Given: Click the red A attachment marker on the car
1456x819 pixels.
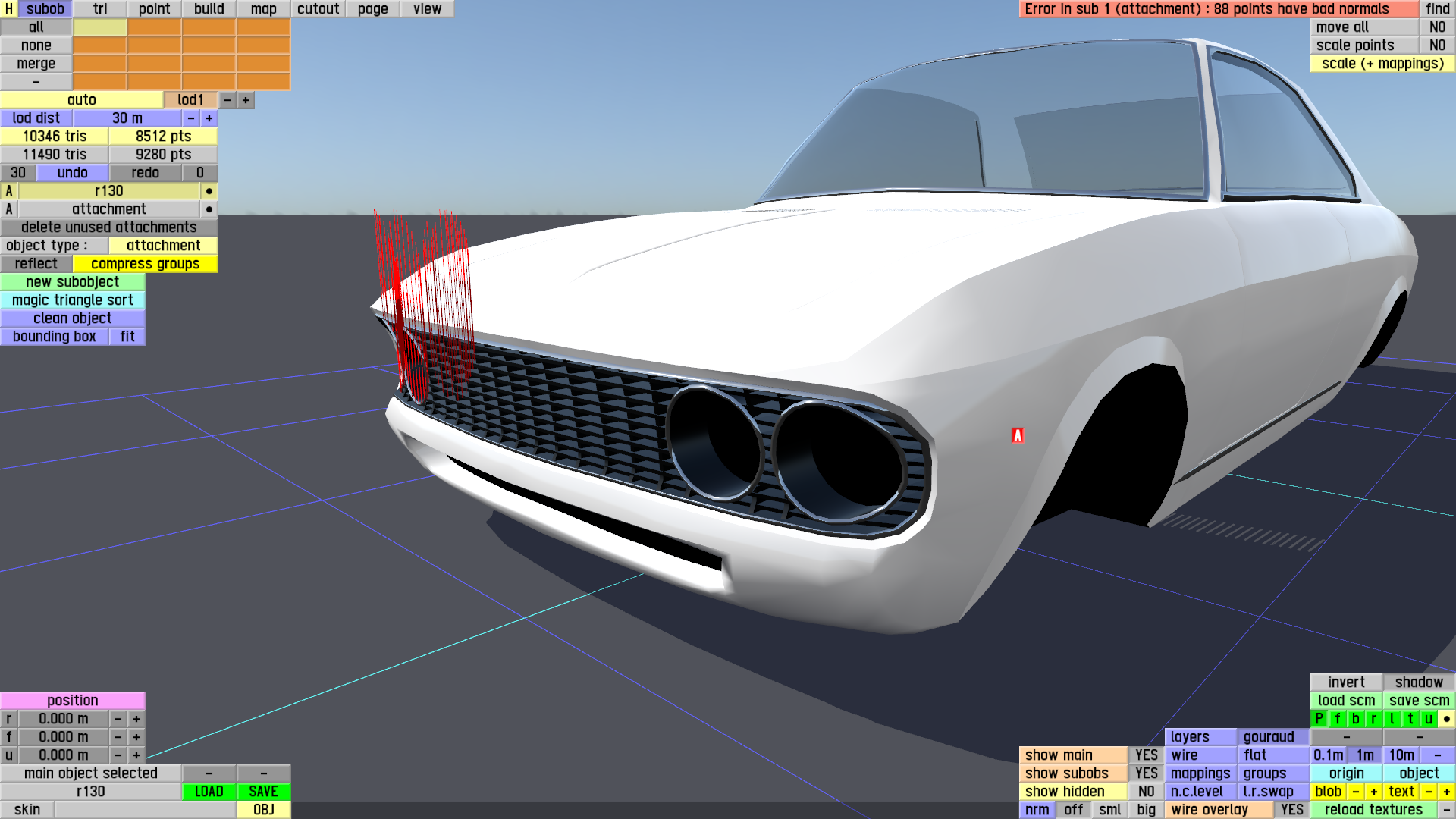Looking at the screenshot, I should (x=1018, y=435).
